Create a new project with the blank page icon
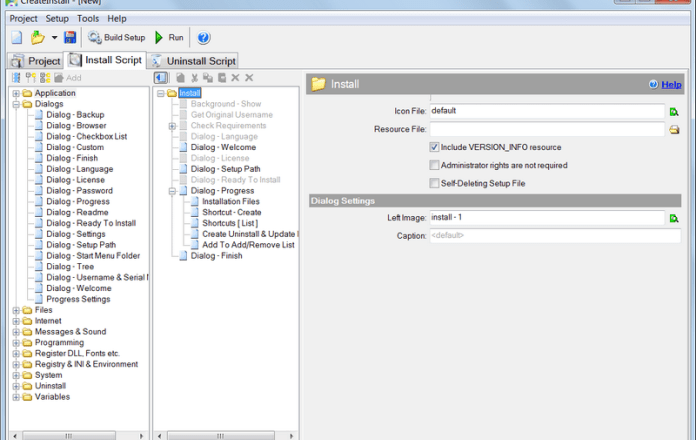Screen dimensions: 696x440 (16, 38)
